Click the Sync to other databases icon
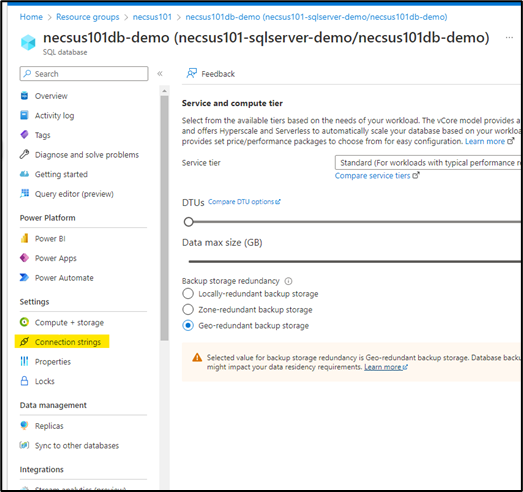This screenshot has height=492, width=523. 24,445
